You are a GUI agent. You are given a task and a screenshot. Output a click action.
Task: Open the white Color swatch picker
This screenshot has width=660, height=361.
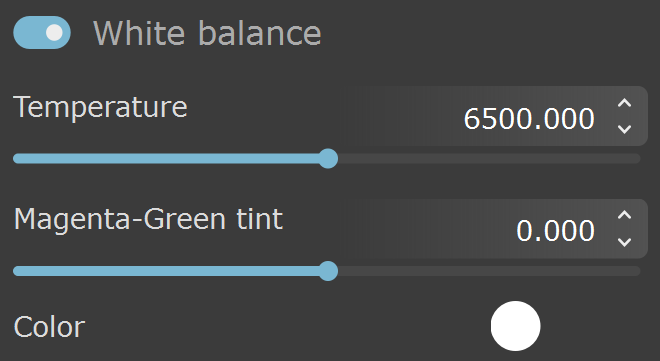click(515, 326)
